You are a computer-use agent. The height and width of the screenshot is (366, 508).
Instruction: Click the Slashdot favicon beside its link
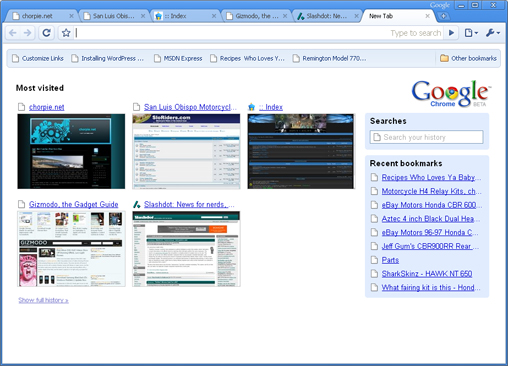[136, 204]
